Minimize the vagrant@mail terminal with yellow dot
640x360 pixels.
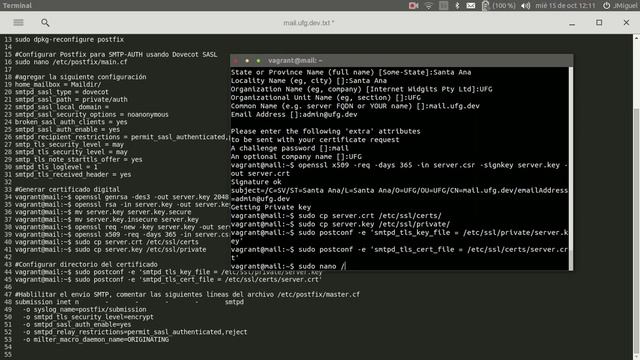click(x=247, y=60)
